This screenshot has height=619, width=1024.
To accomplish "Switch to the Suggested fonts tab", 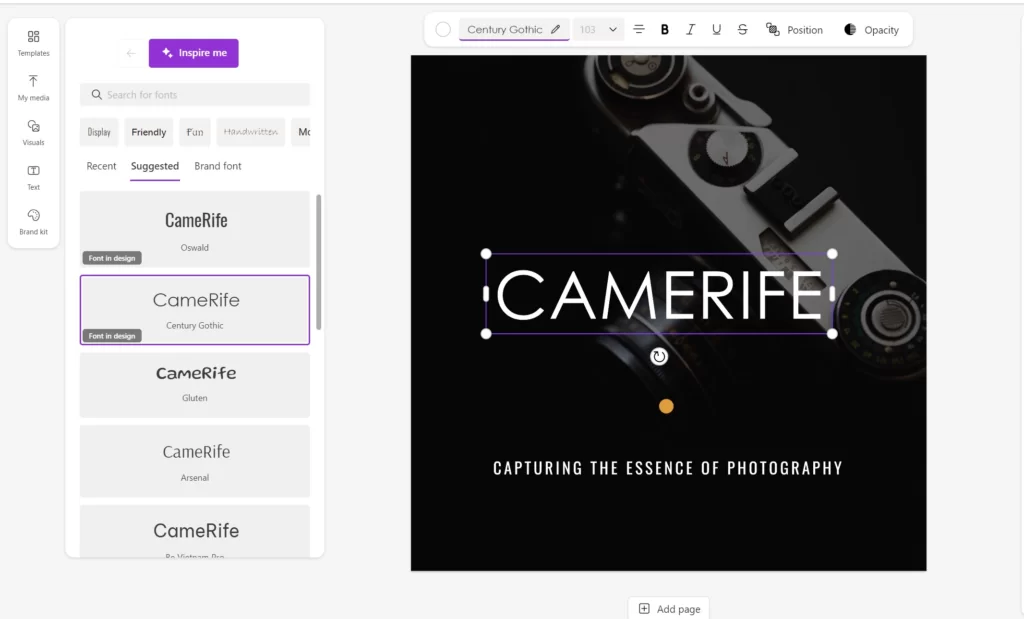I will tap(155, 167).
